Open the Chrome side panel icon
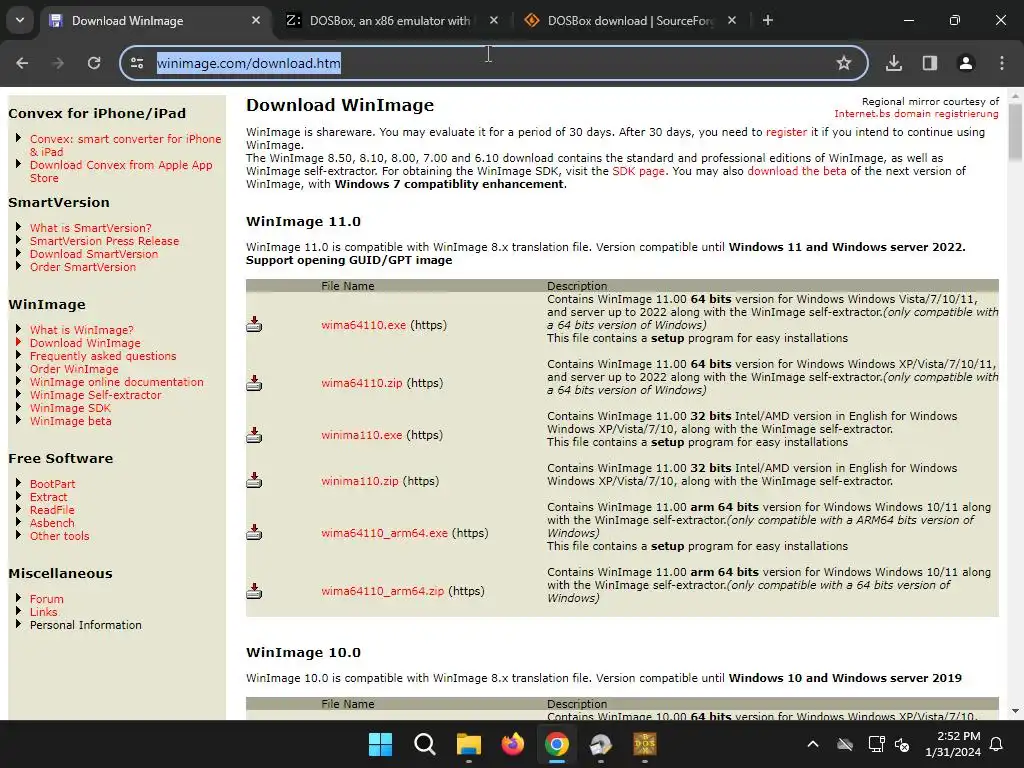 pyautogui.click(x=929, y=63)
